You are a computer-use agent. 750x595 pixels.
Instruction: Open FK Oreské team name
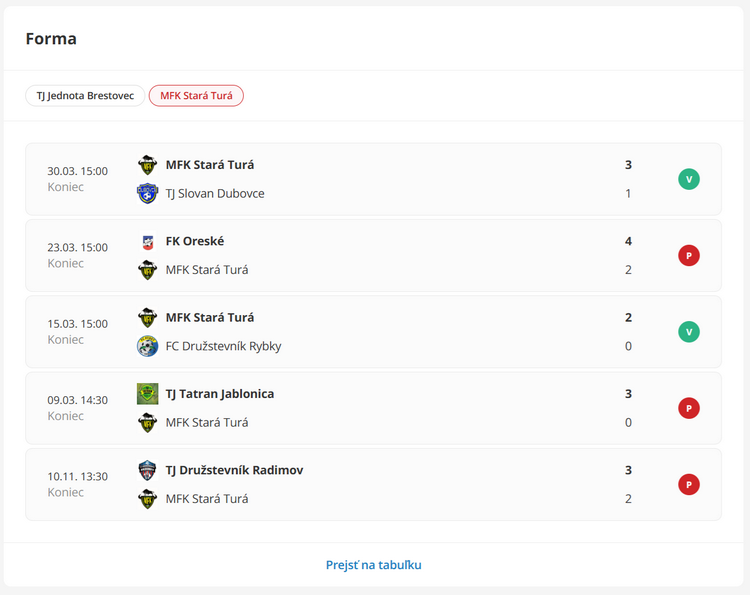point(195,242)
